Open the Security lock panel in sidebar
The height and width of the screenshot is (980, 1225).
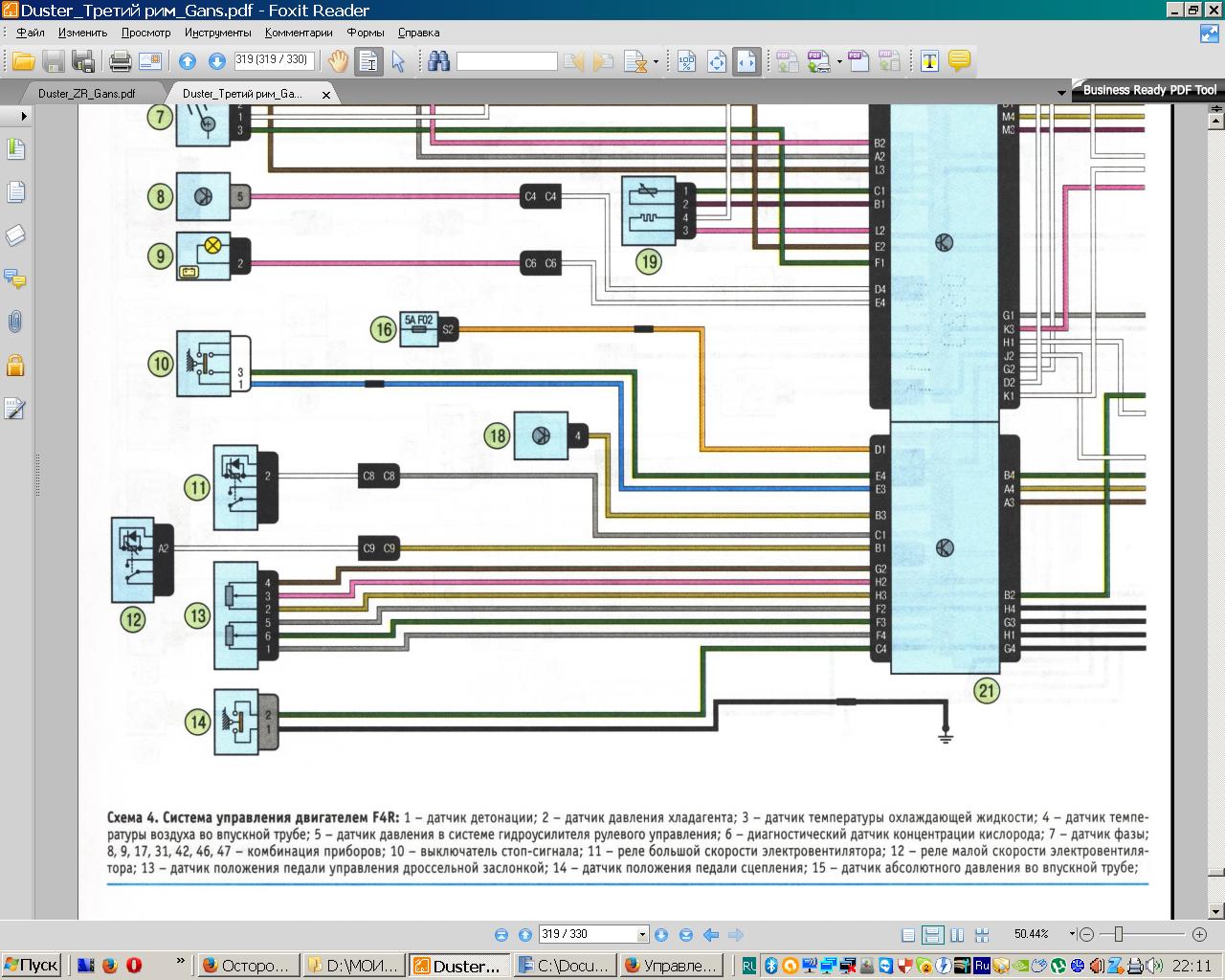(x=14, y=366)
